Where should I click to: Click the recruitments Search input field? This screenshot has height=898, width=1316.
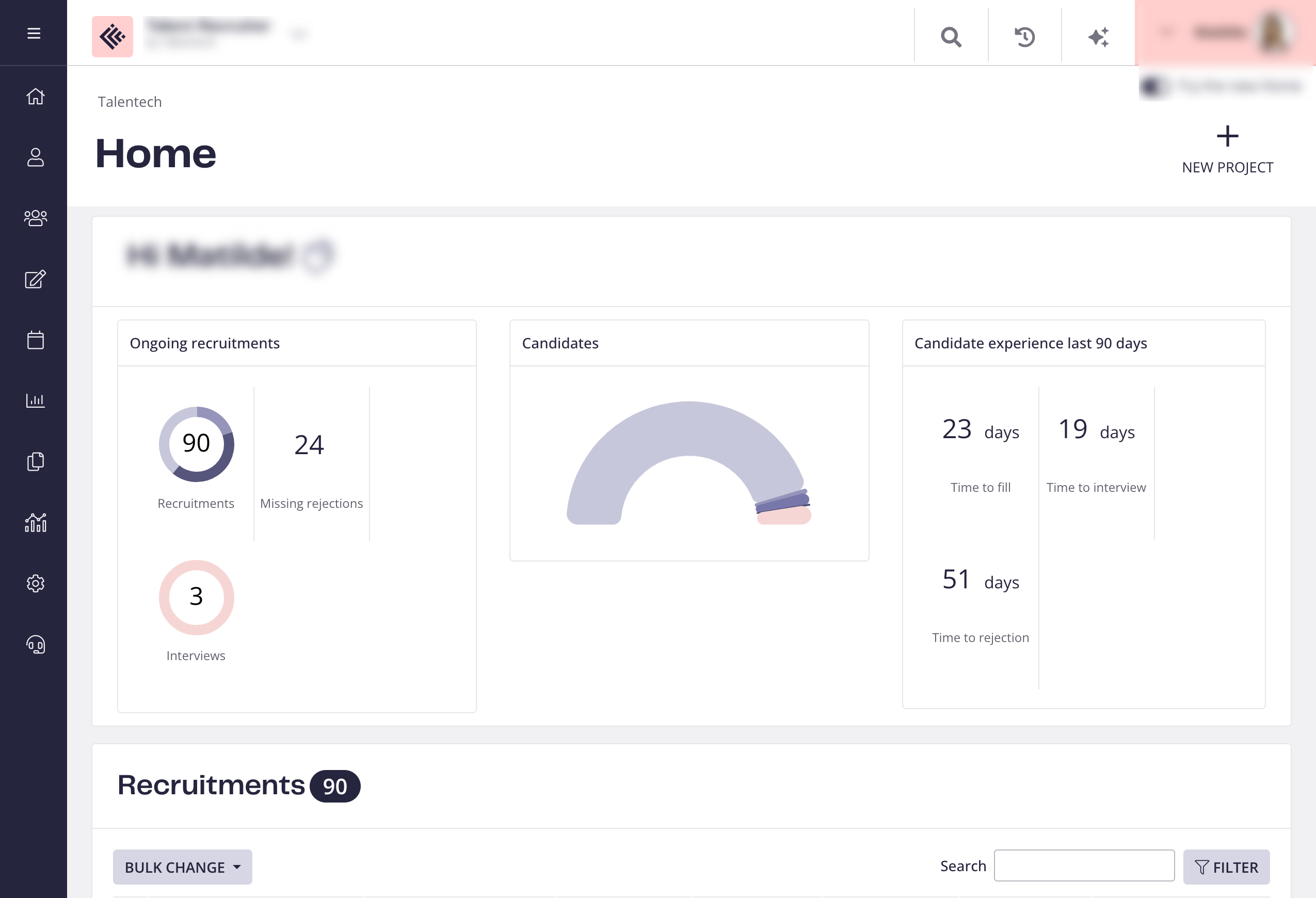[x=1084, y=865]
